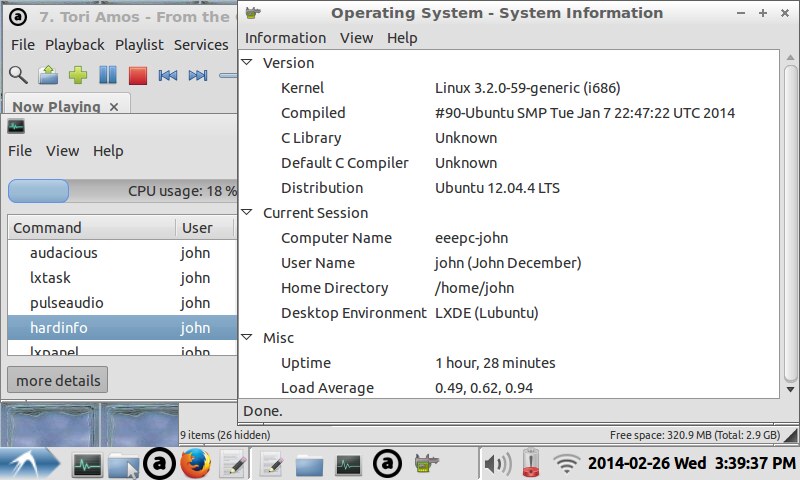
Task: Select the Uptime row
Action: pos(509,363)
